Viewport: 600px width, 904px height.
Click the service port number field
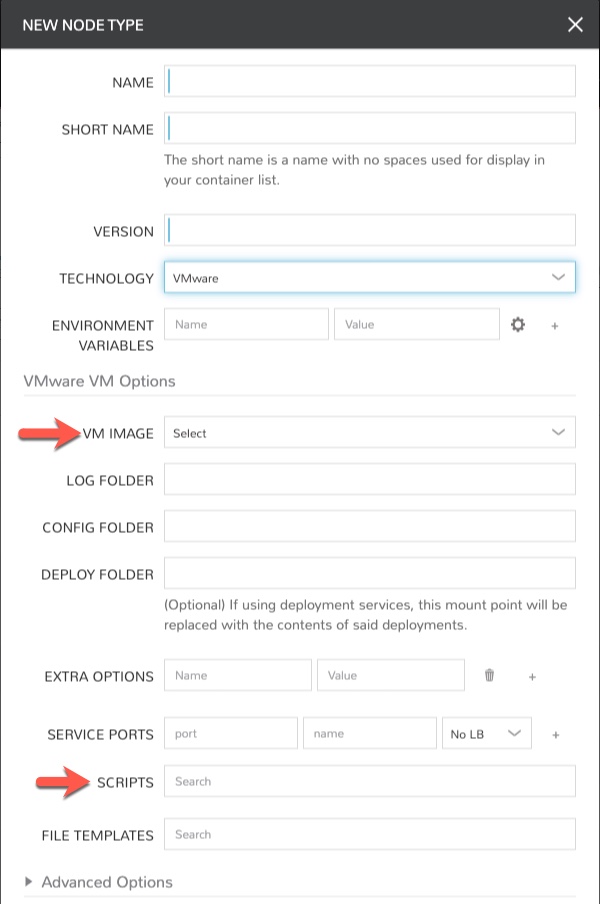pyautogui.click(x=231, y=732)
